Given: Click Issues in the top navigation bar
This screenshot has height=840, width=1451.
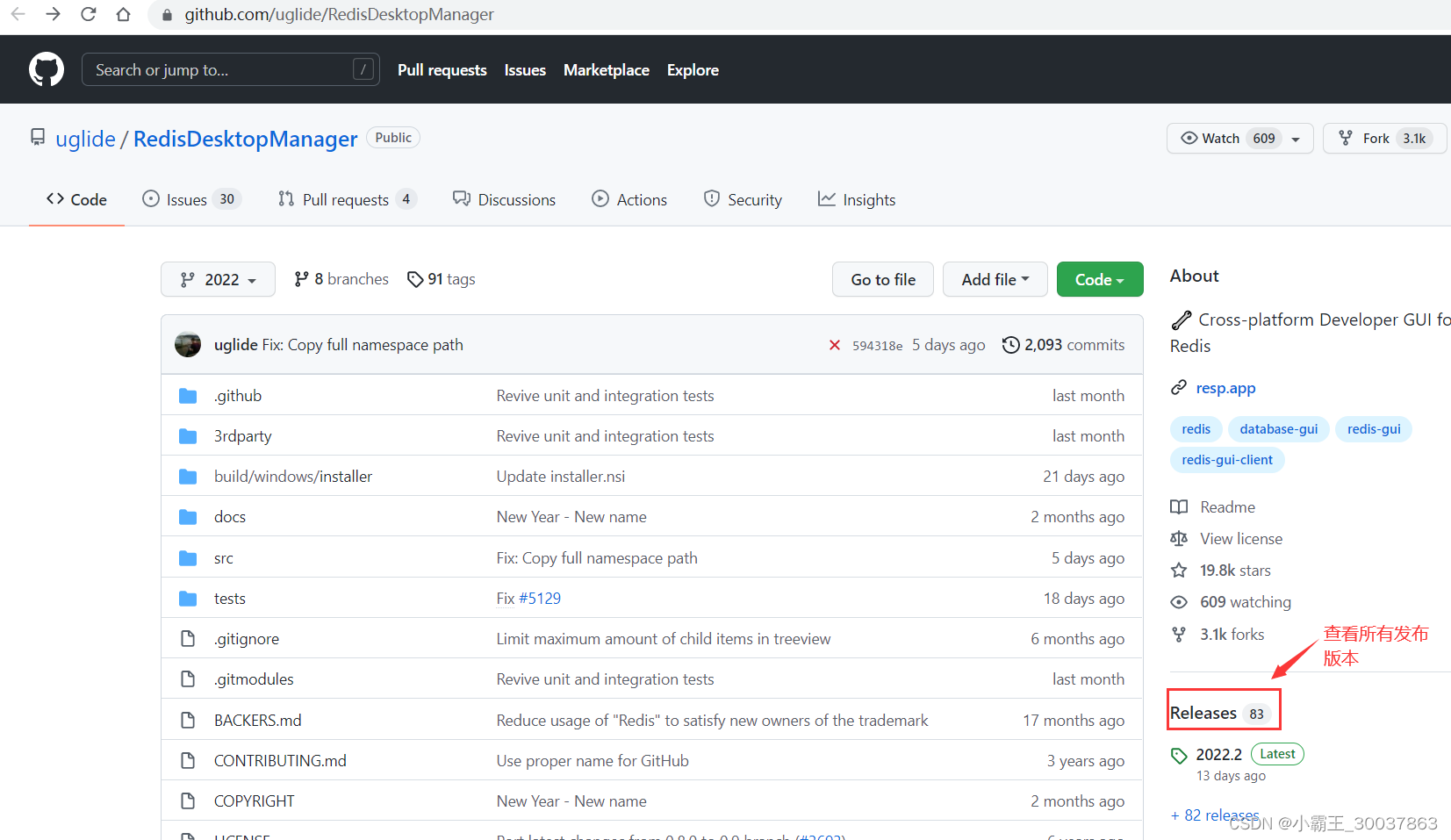Looking at the screenshot, I should 525,70.
